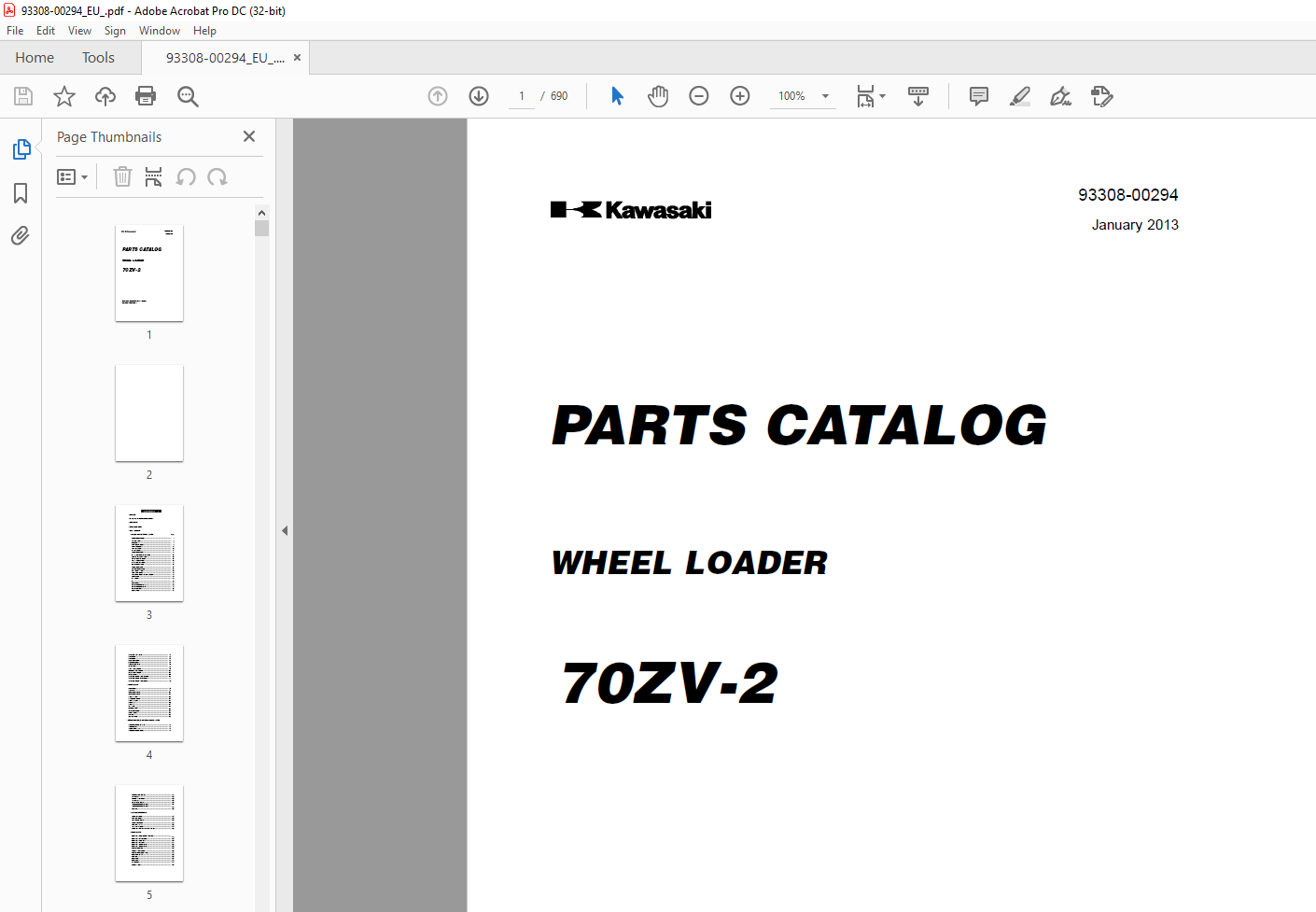Switch to the Home tab

35,58
